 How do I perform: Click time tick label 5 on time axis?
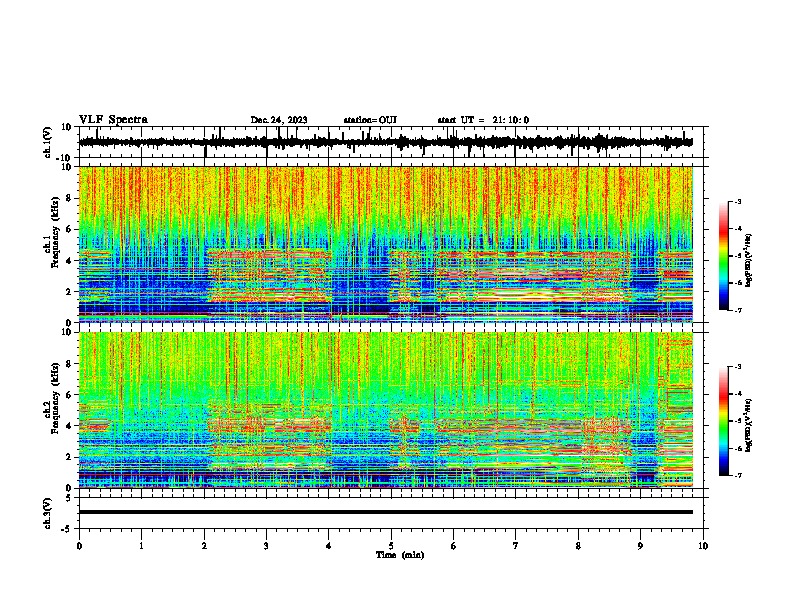tap(391, 546)
